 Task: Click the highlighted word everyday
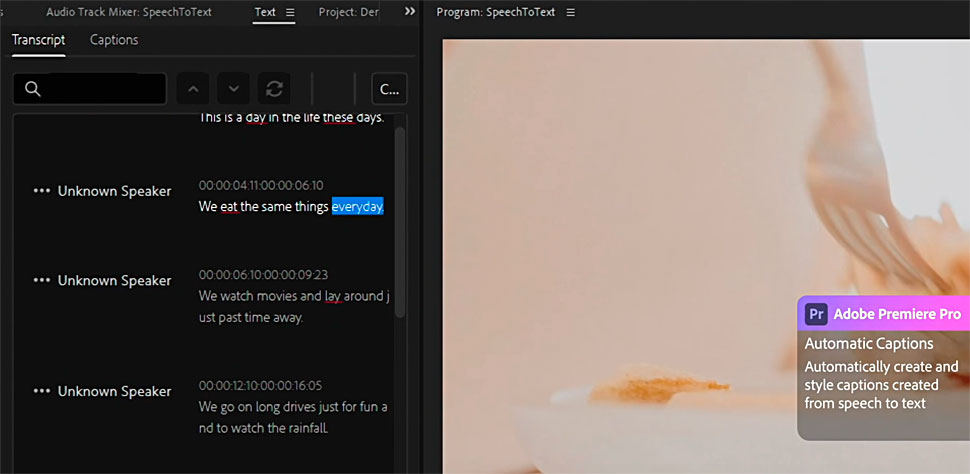358,207
